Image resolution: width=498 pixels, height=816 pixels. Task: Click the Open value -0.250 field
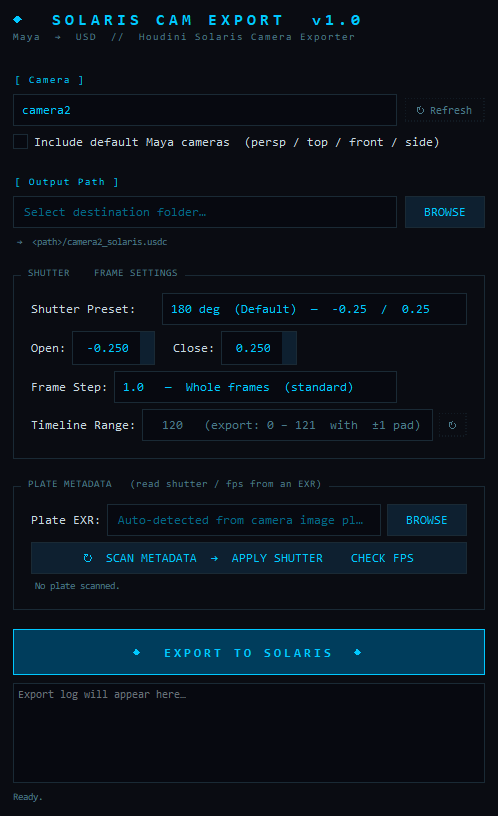click(107, 348)
